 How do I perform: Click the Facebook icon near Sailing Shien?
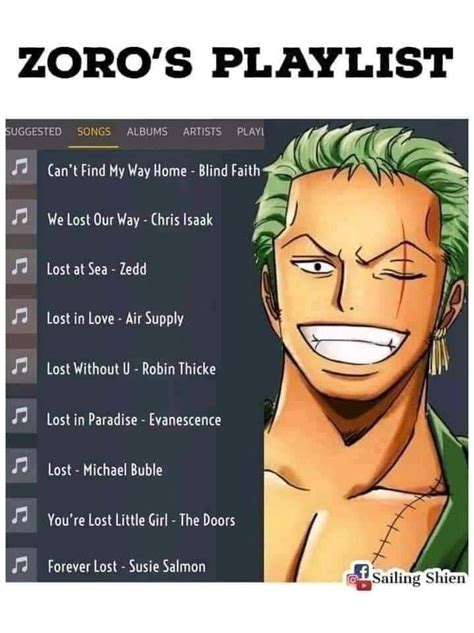363,570
